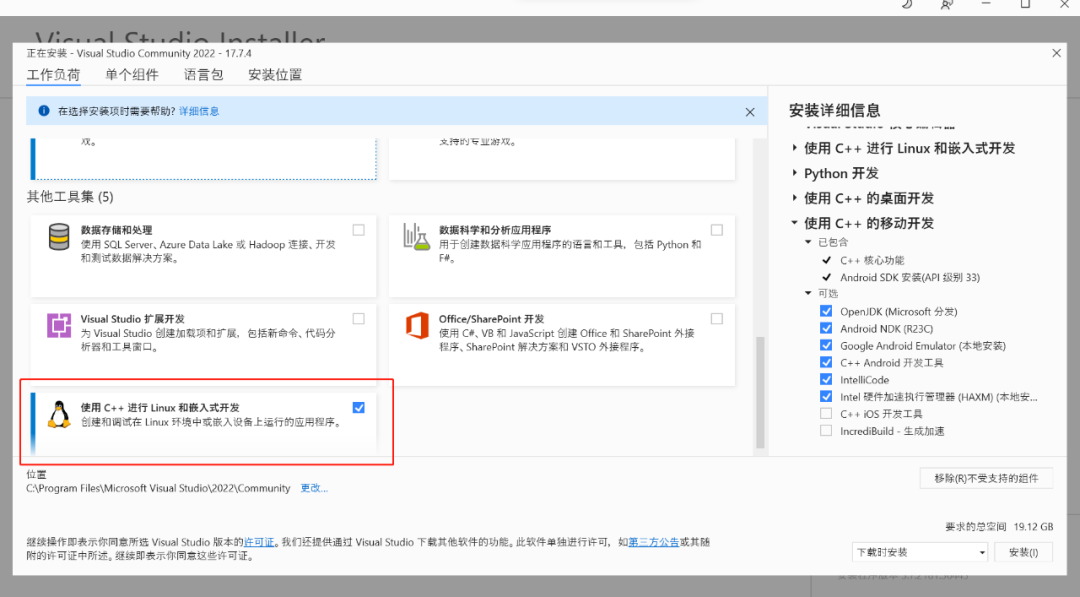Open the 下载时安装 dropdown

click(x=920, y=552)
